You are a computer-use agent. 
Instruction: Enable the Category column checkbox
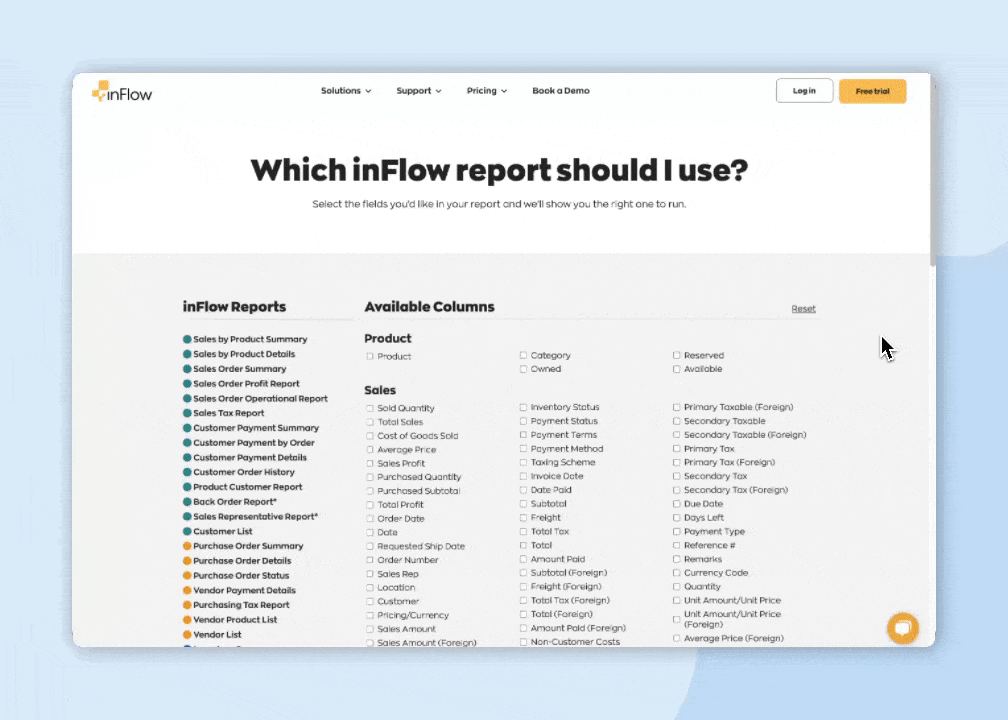[523, 355]
